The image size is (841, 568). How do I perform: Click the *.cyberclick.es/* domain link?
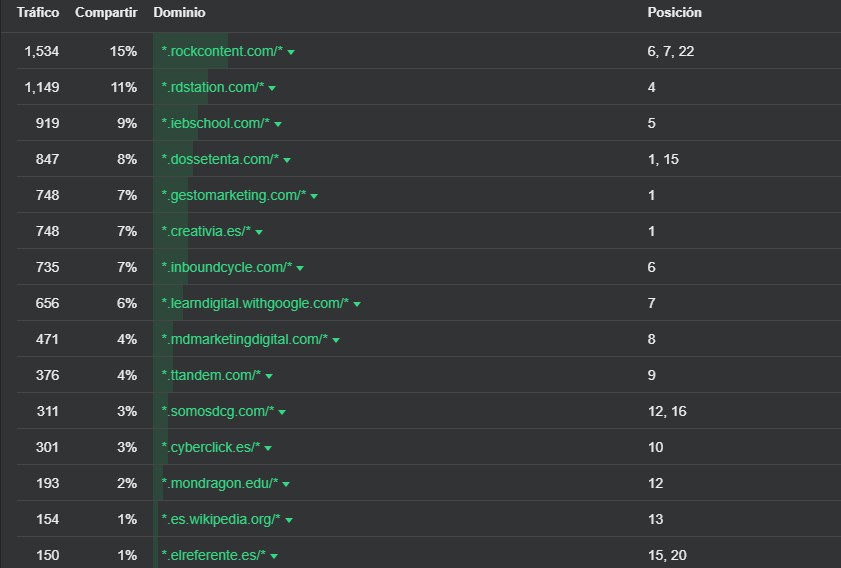(x=211, y=447)
